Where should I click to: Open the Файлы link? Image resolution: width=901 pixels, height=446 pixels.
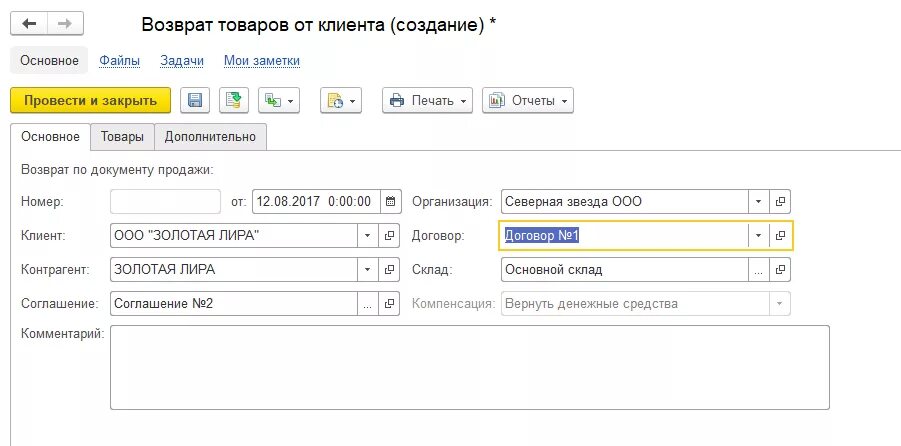pos(120,61)
